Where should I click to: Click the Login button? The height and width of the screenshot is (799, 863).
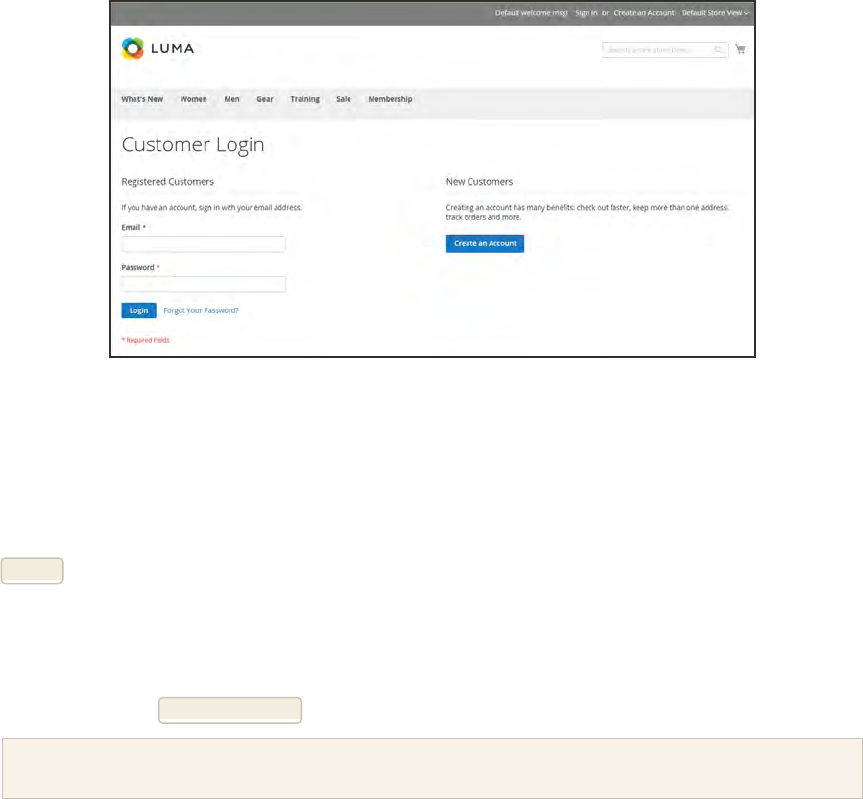point(139,310)
